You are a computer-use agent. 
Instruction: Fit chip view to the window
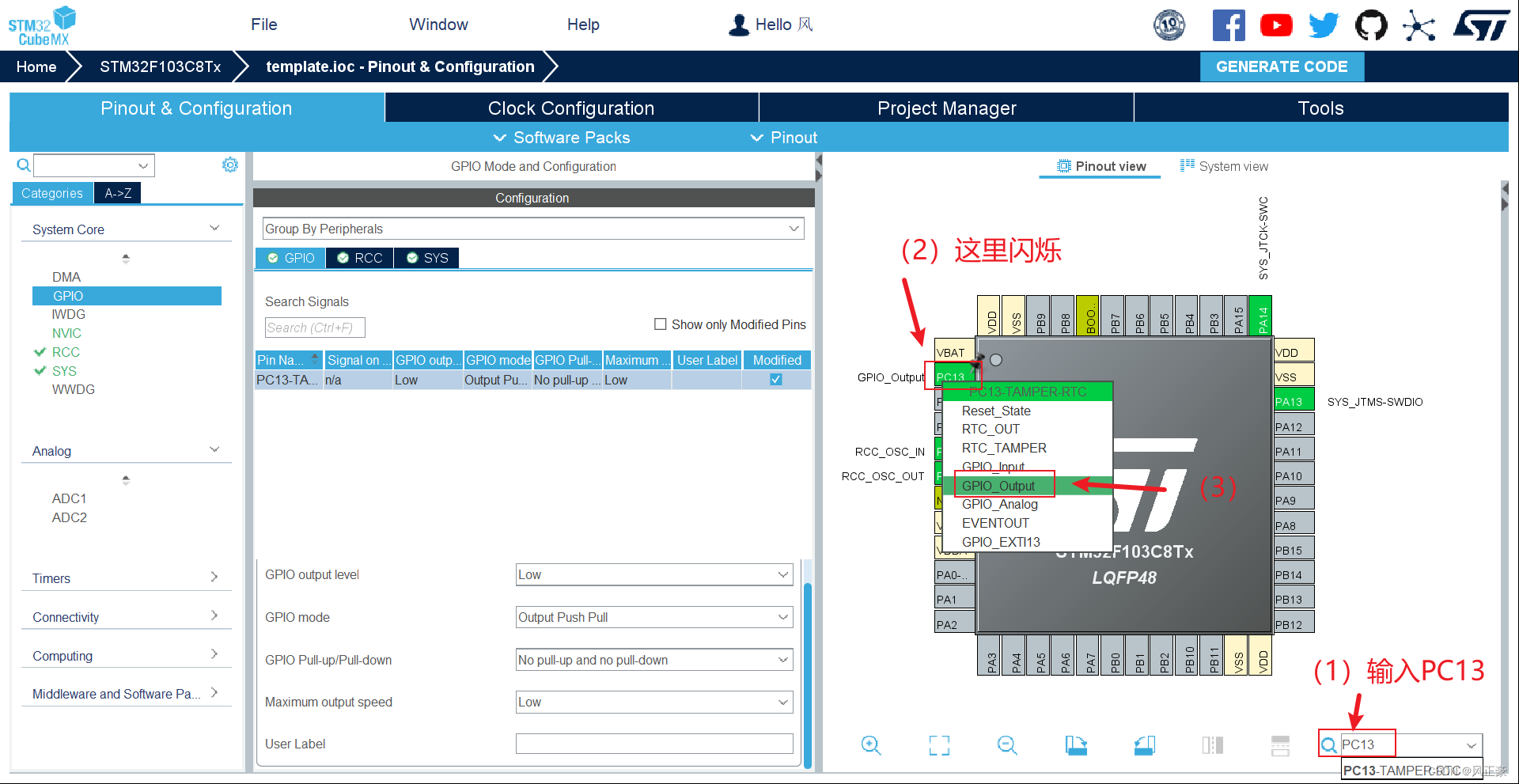pyautogui.click(x=939, y=744)
